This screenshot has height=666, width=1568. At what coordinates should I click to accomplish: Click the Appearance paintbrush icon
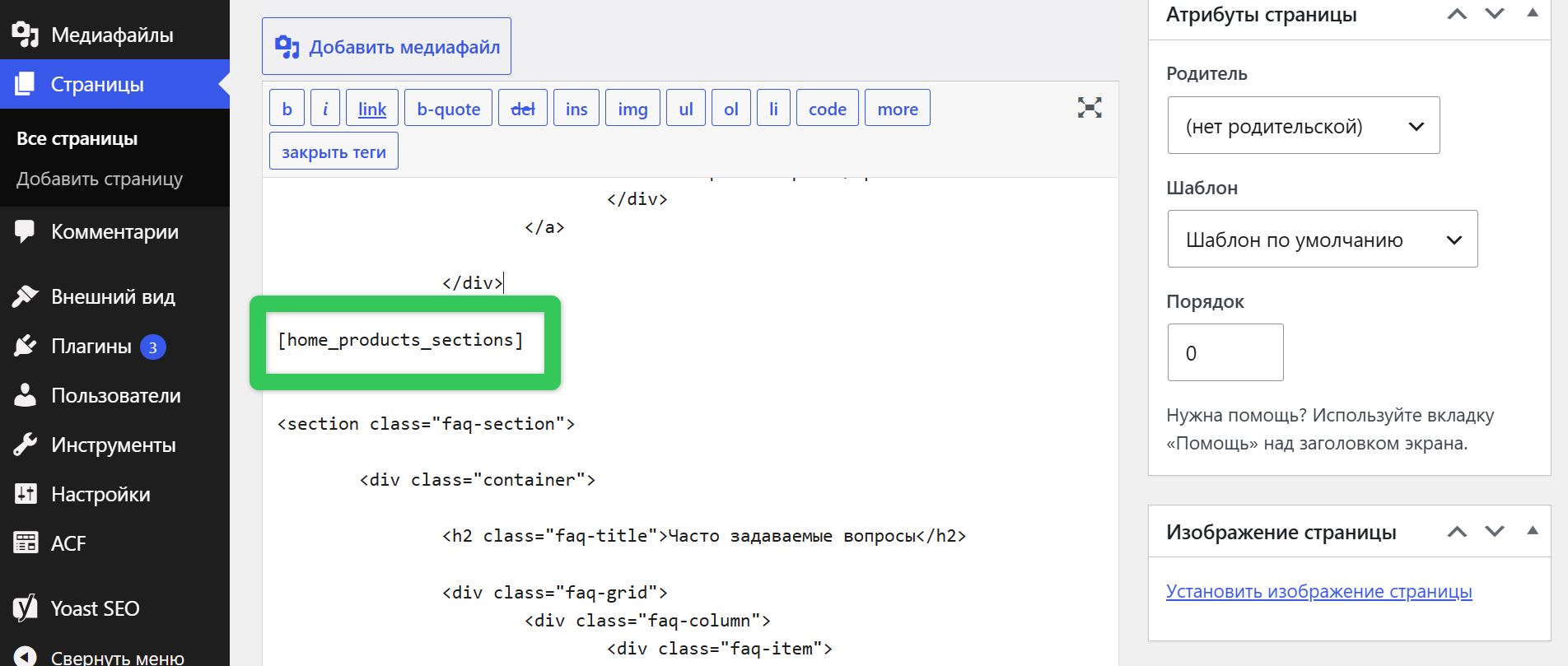[x=26, y=296]
